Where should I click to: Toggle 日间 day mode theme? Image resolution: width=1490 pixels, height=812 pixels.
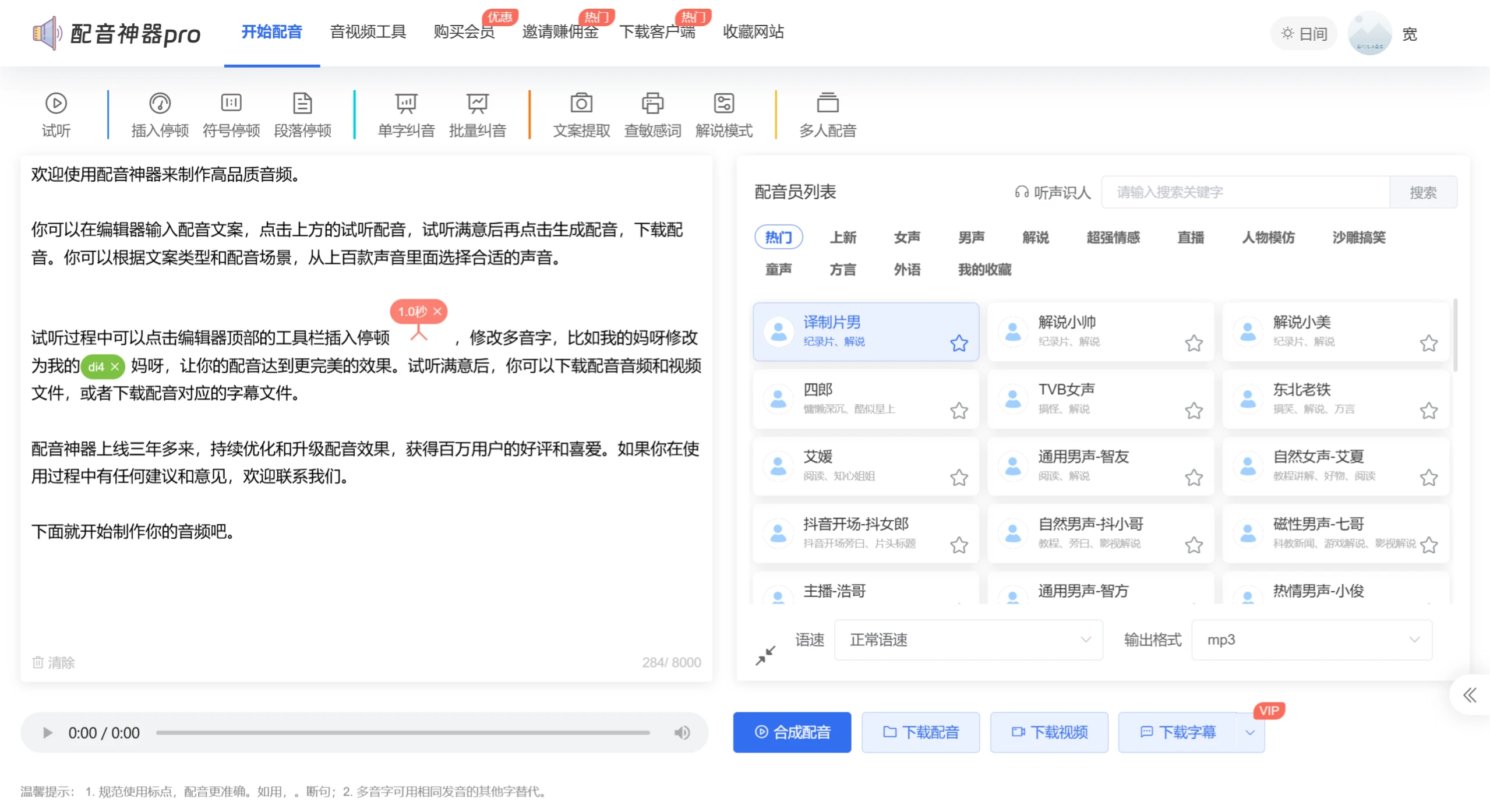[1304, 33]
